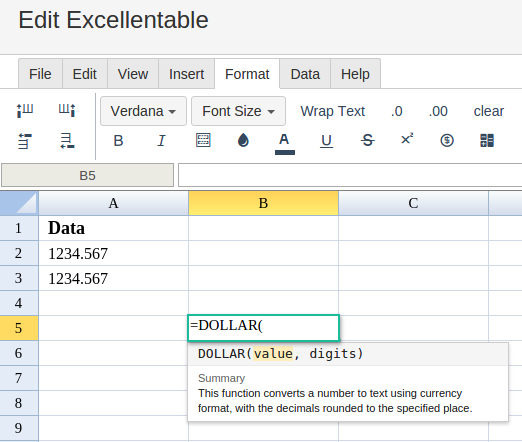Click the insert column right icon
522x442 pixels.
(x=67, y=110)
